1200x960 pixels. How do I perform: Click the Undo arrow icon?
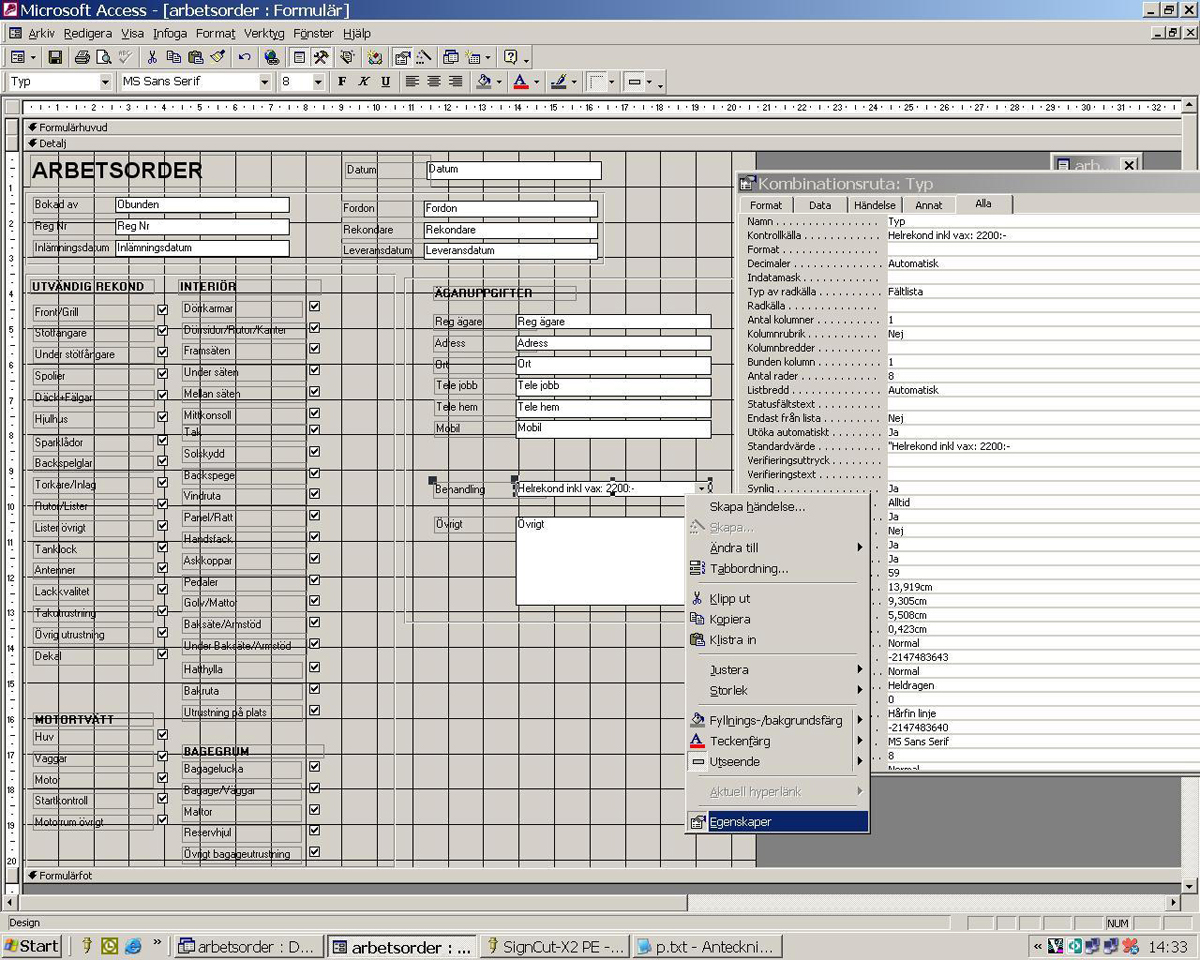pos(244,58)
